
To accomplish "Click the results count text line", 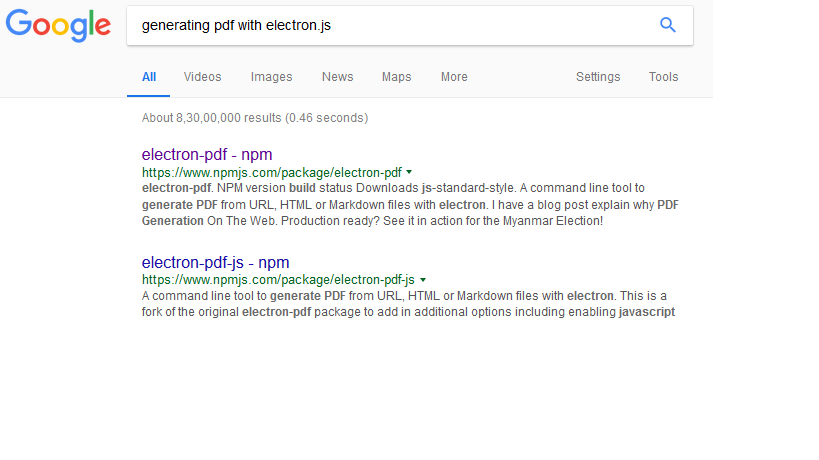I will 255,118.
